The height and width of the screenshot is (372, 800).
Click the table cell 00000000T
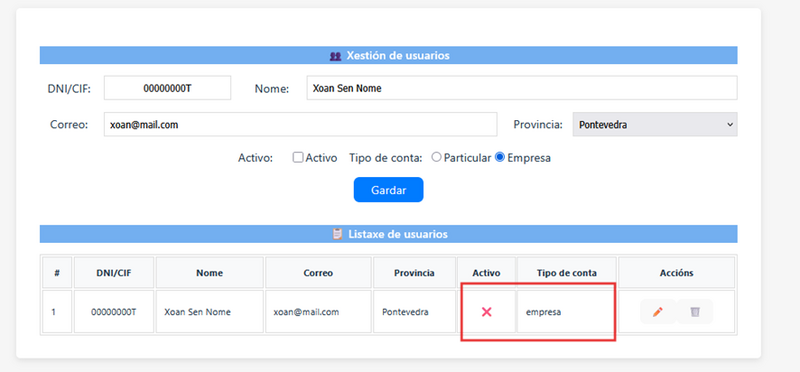pos(114,312)
